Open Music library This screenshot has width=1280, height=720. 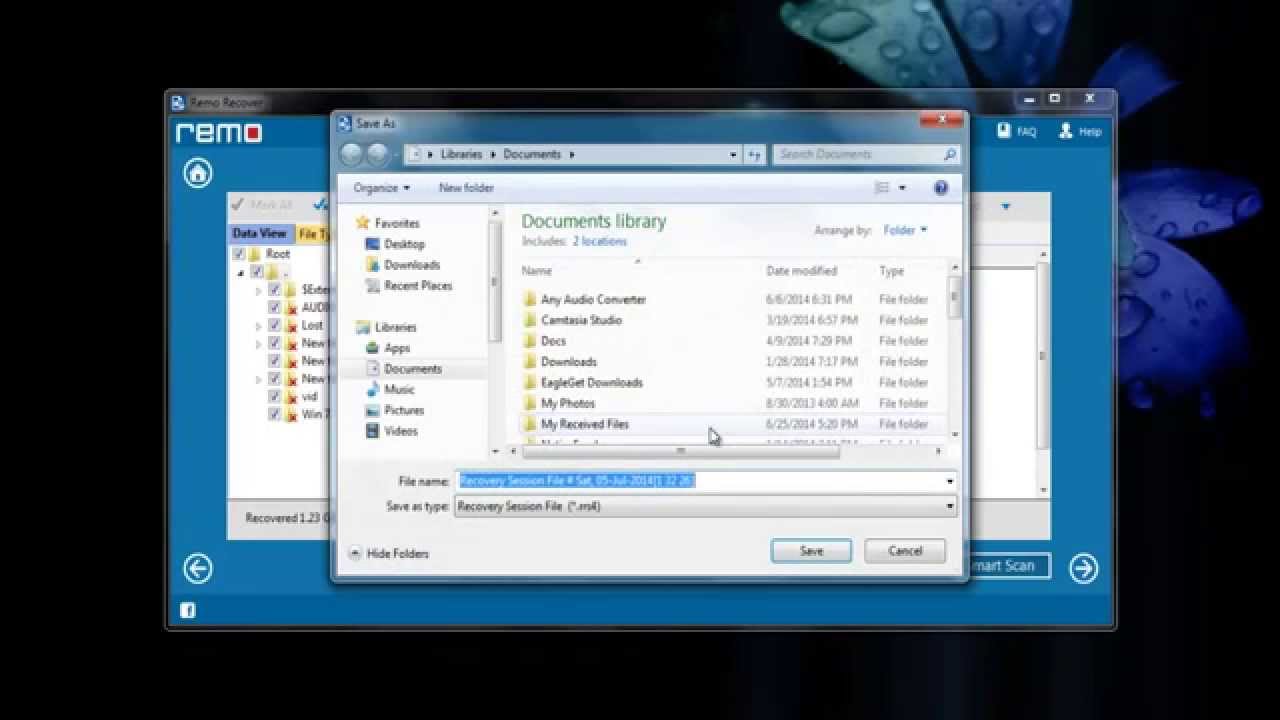tap(390, 389)
